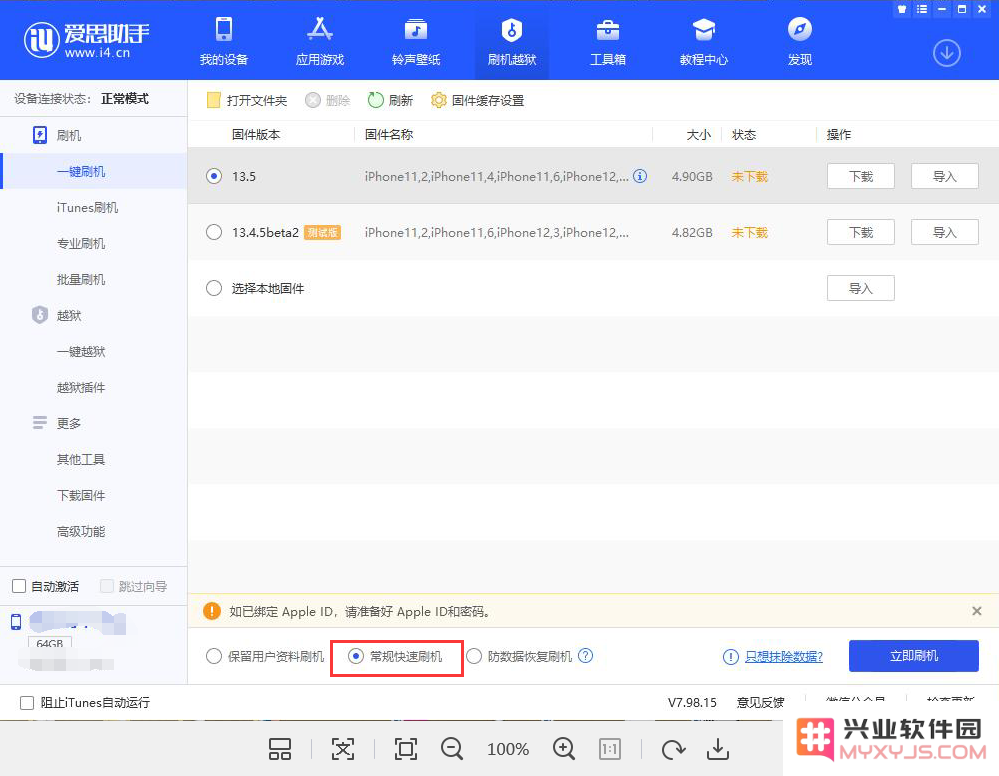Click the orange warning icon in banner

click(212, 611)
